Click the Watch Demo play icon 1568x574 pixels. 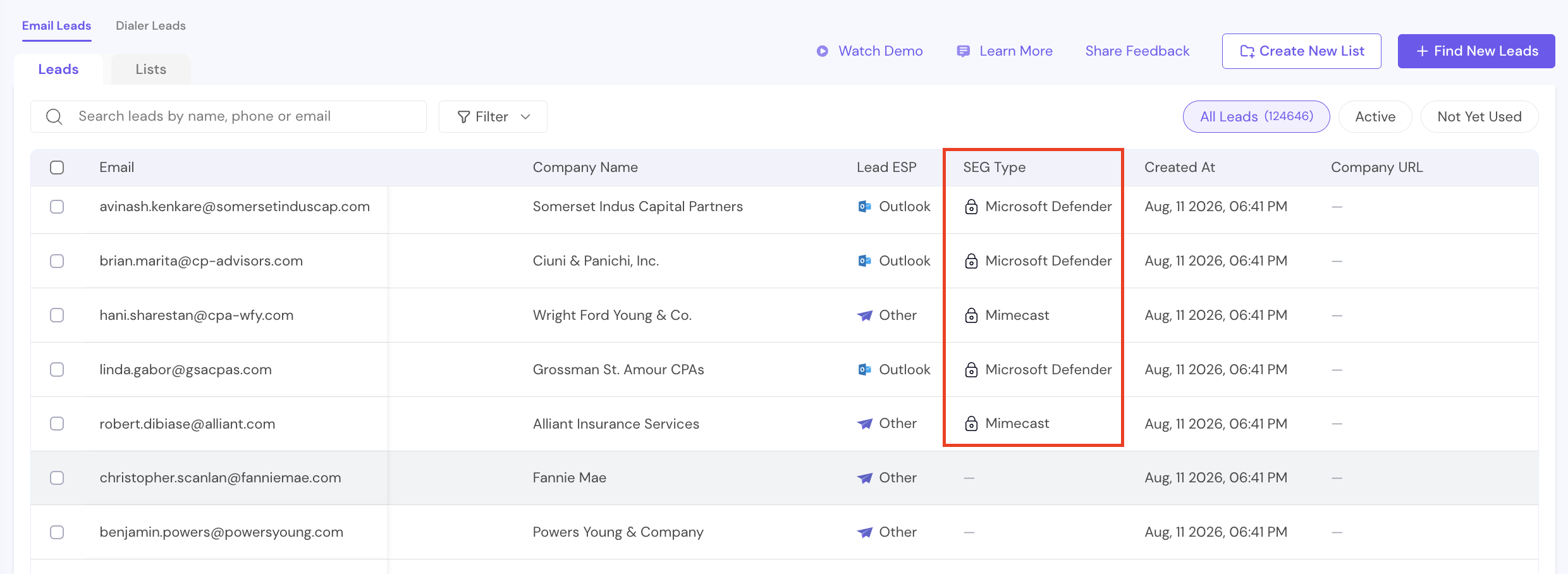822,51
